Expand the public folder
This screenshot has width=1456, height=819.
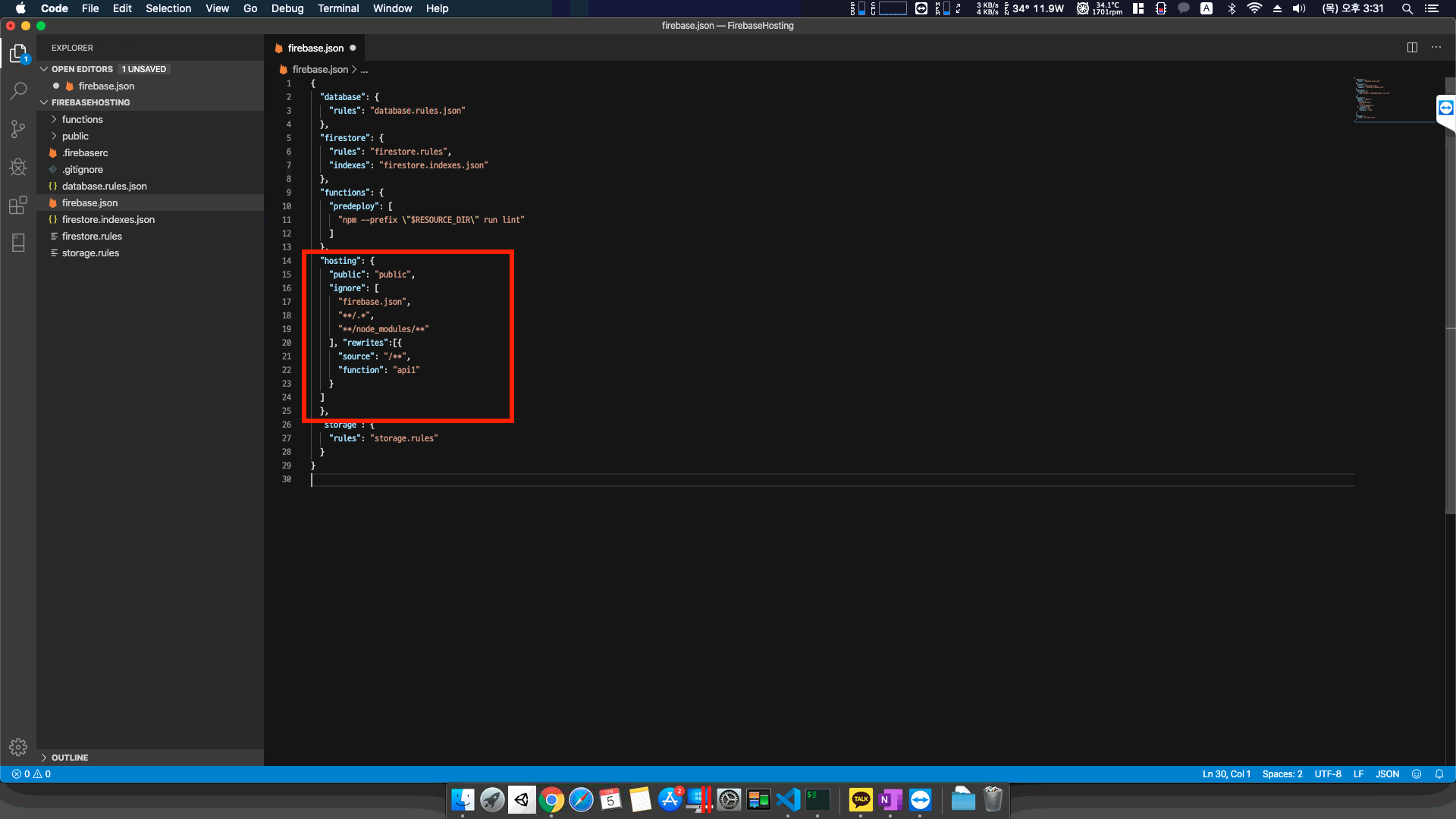click(75, 136)
